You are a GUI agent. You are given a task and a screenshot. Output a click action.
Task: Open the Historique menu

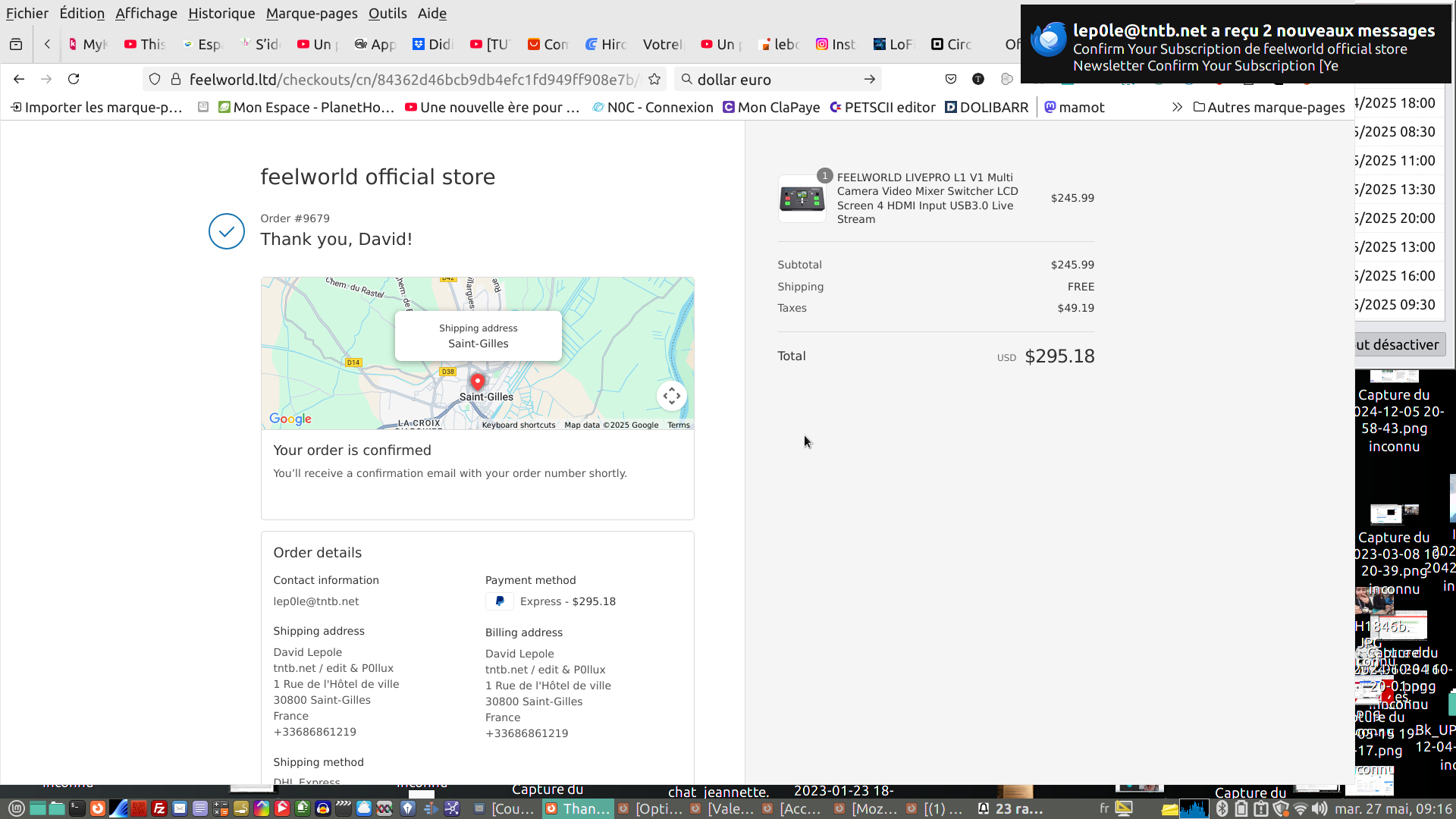click(221, 13)
